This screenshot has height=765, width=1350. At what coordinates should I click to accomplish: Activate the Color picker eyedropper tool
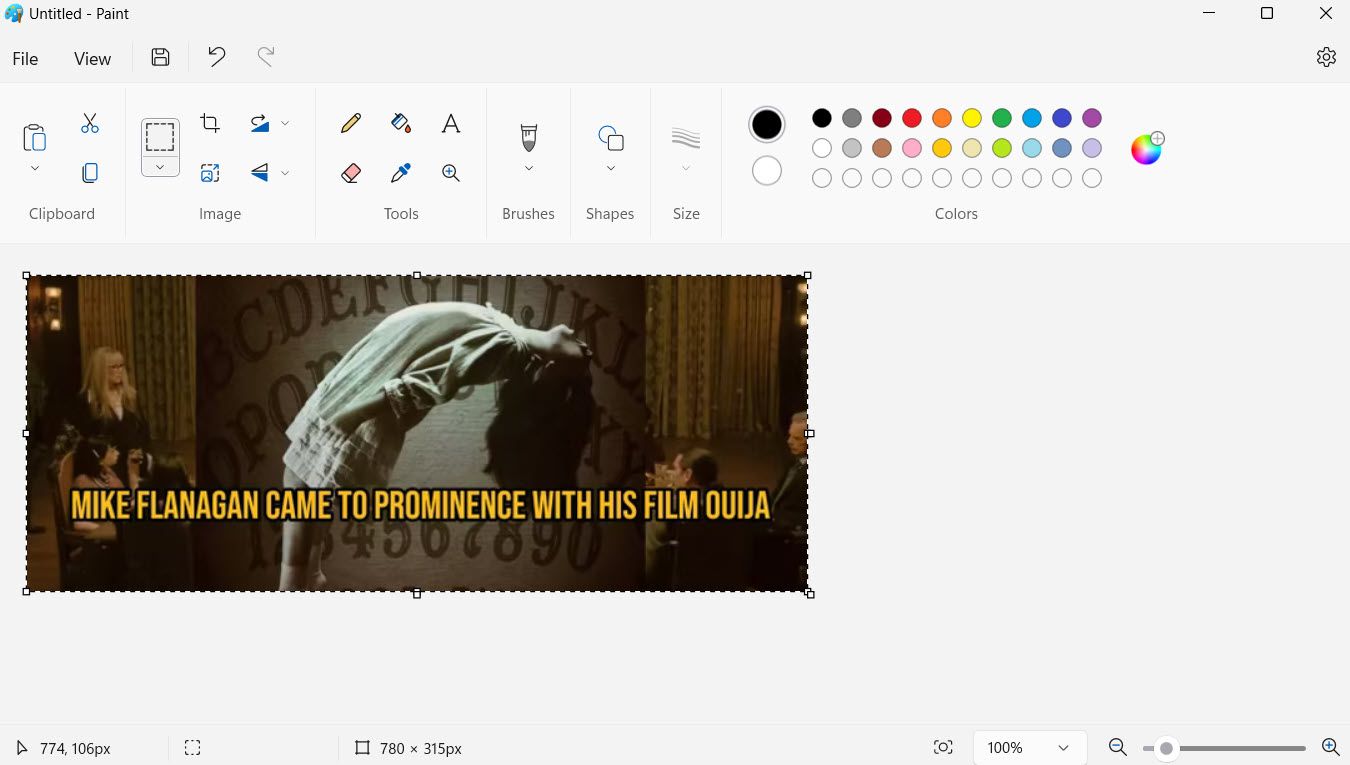pyautogui.click(x=401, y=173)
